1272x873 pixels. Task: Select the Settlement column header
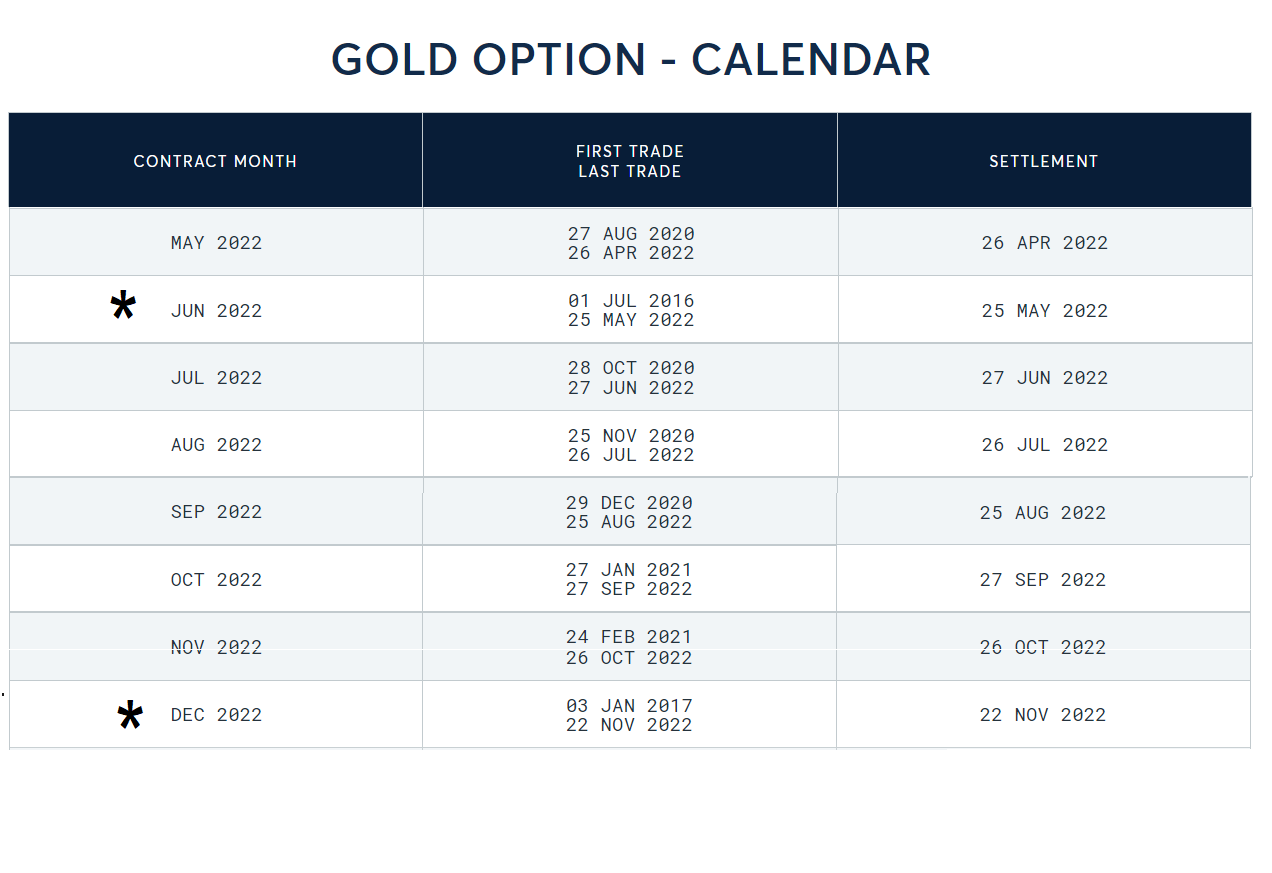click(1044, 161)
